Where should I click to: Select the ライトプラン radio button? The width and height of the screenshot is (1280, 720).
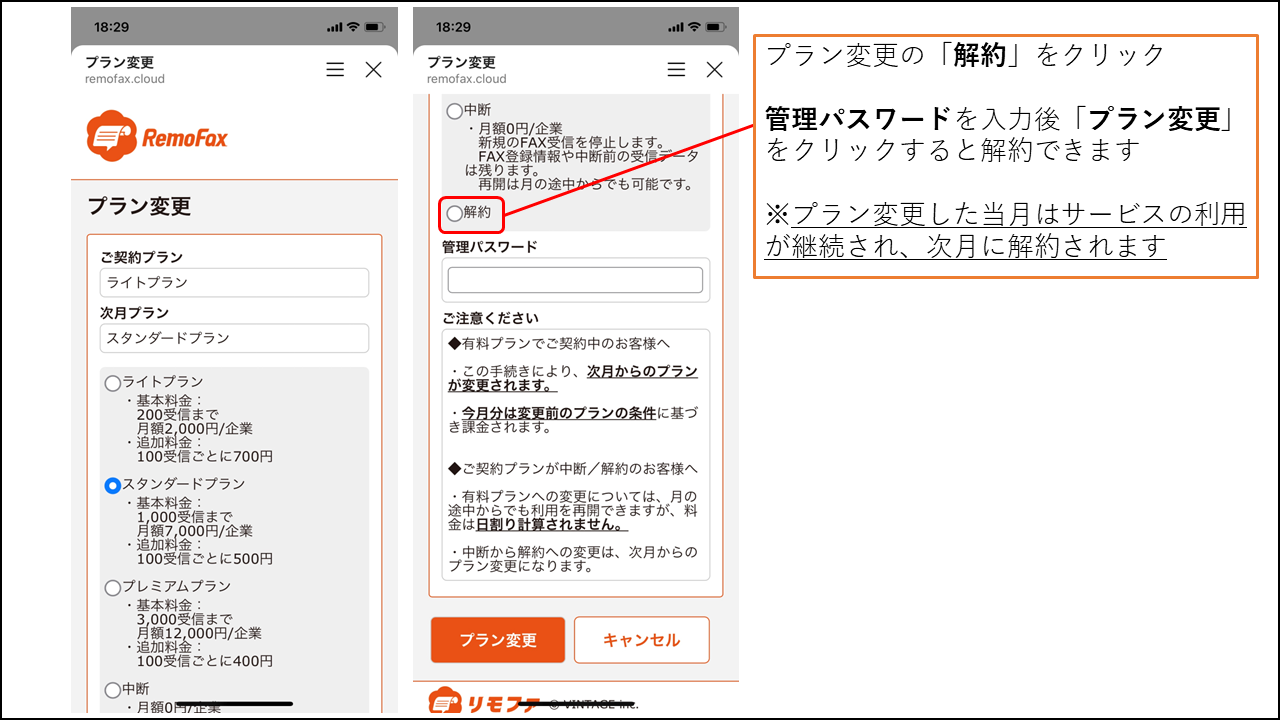point(113,383)
